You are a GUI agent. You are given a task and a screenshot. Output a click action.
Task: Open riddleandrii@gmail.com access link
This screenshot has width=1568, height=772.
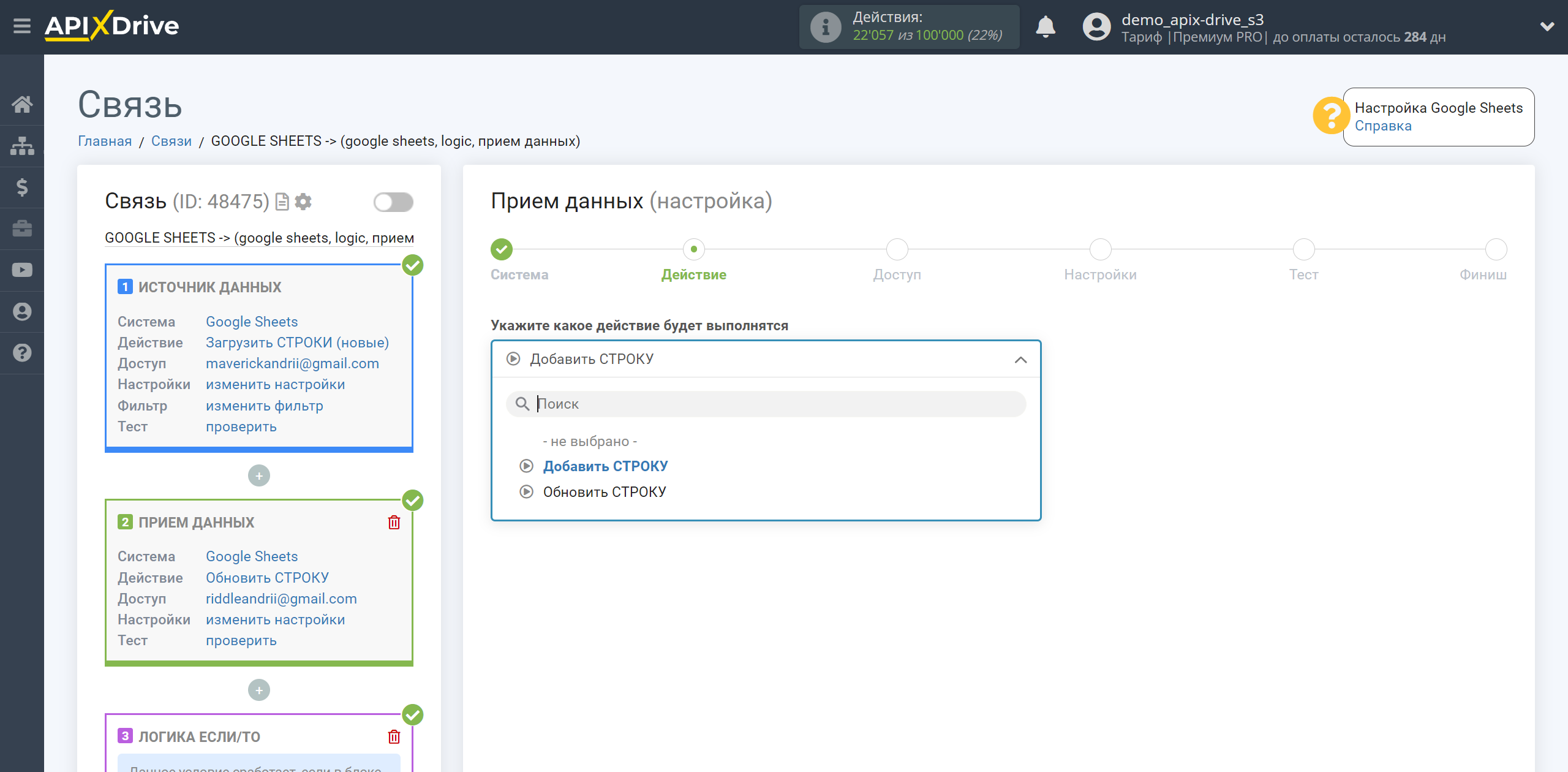pos(281,599)
